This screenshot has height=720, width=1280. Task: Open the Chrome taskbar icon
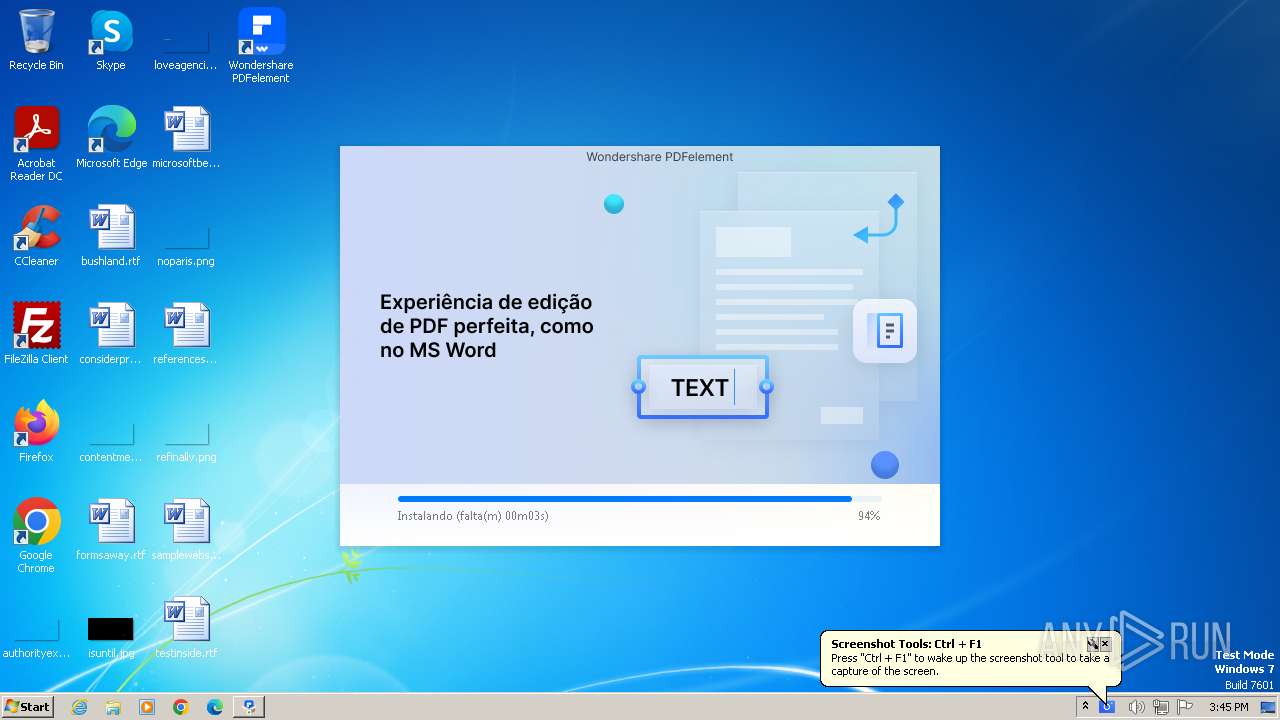181,707
